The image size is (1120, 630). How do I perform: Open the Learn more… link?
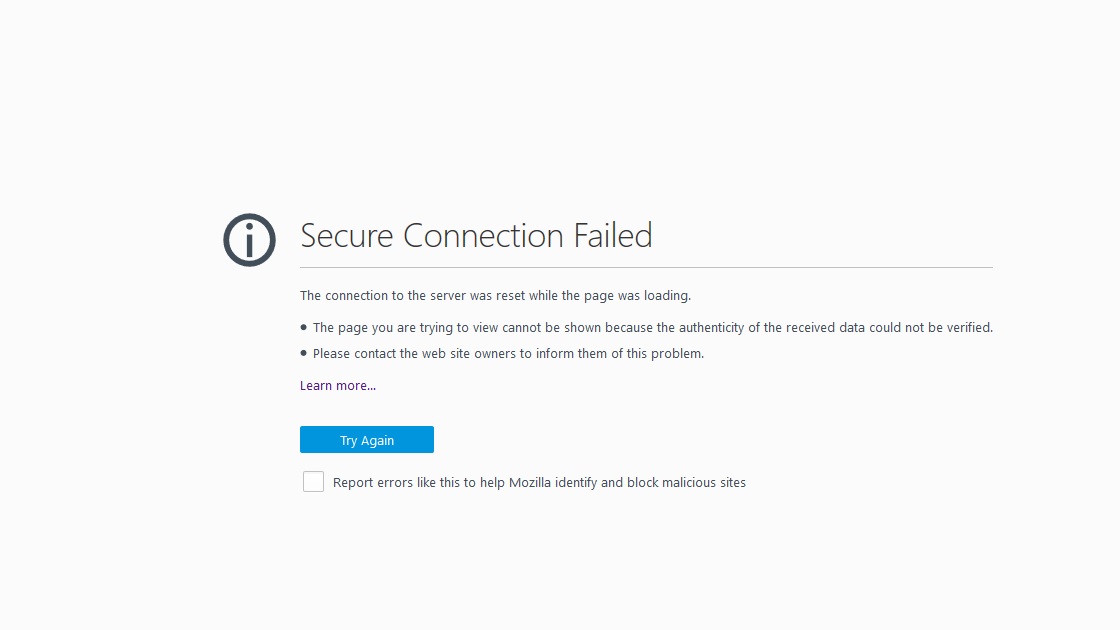tap(338, 386)
